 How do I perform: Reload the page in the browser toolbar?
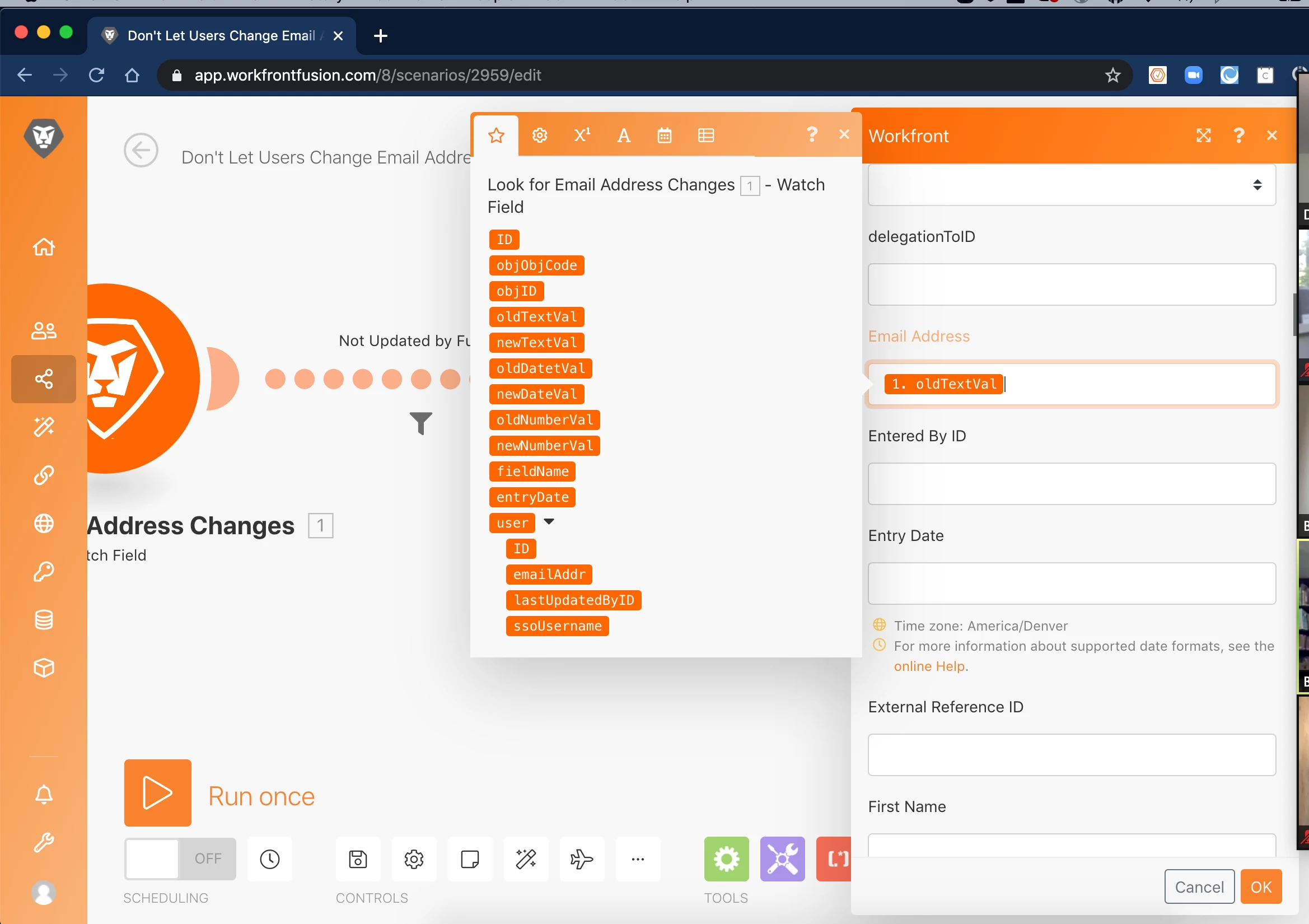coord(96,74)
